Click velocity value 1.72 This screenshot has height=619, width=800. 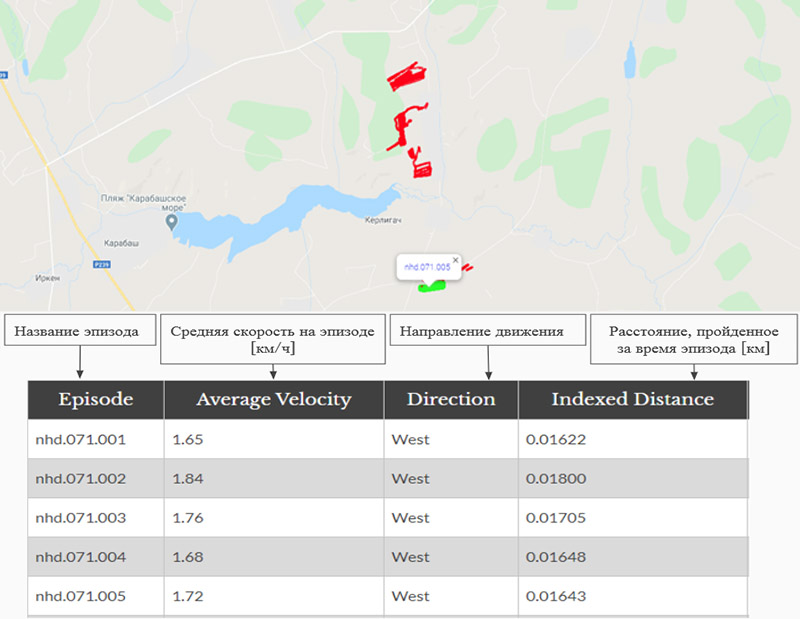[x=188, y=596]
